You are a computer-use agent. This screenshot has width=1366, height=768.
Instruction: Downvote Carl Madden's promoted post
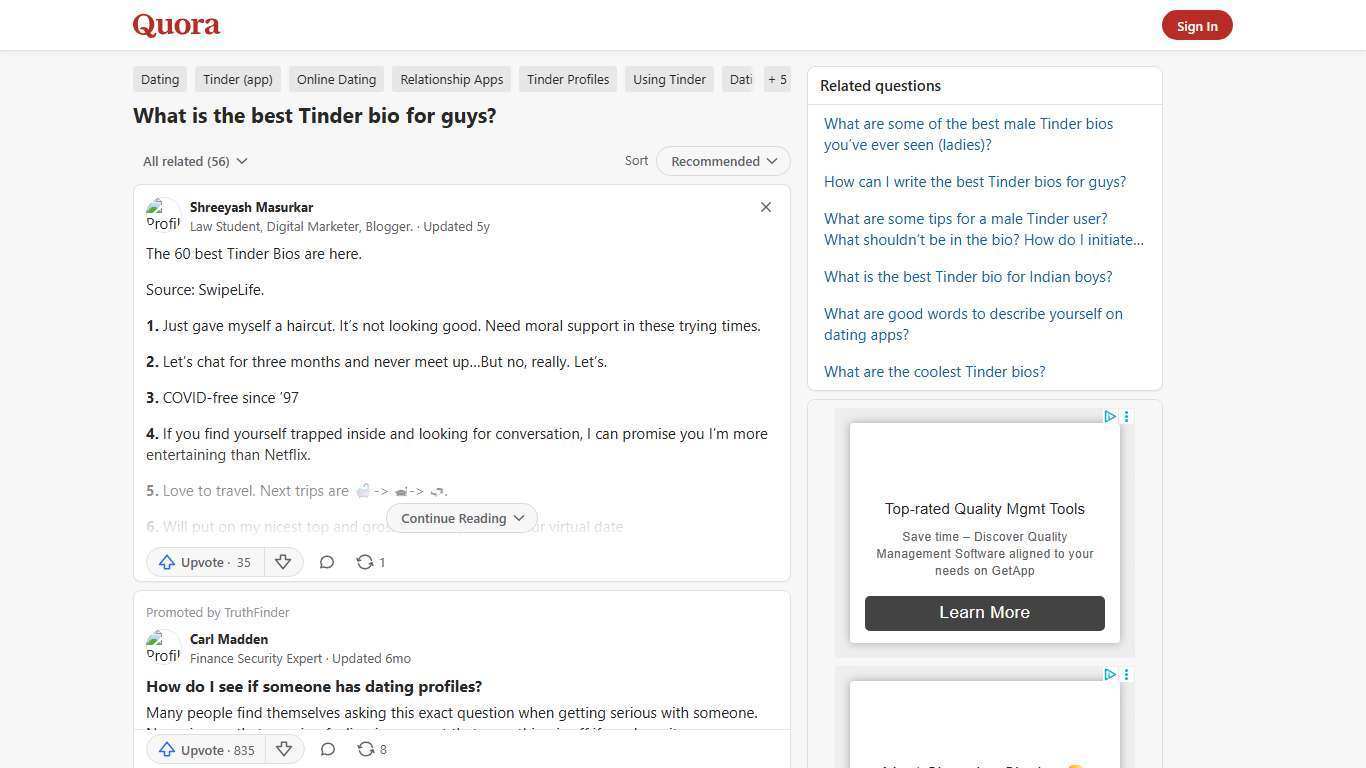(x=283, y=749)
